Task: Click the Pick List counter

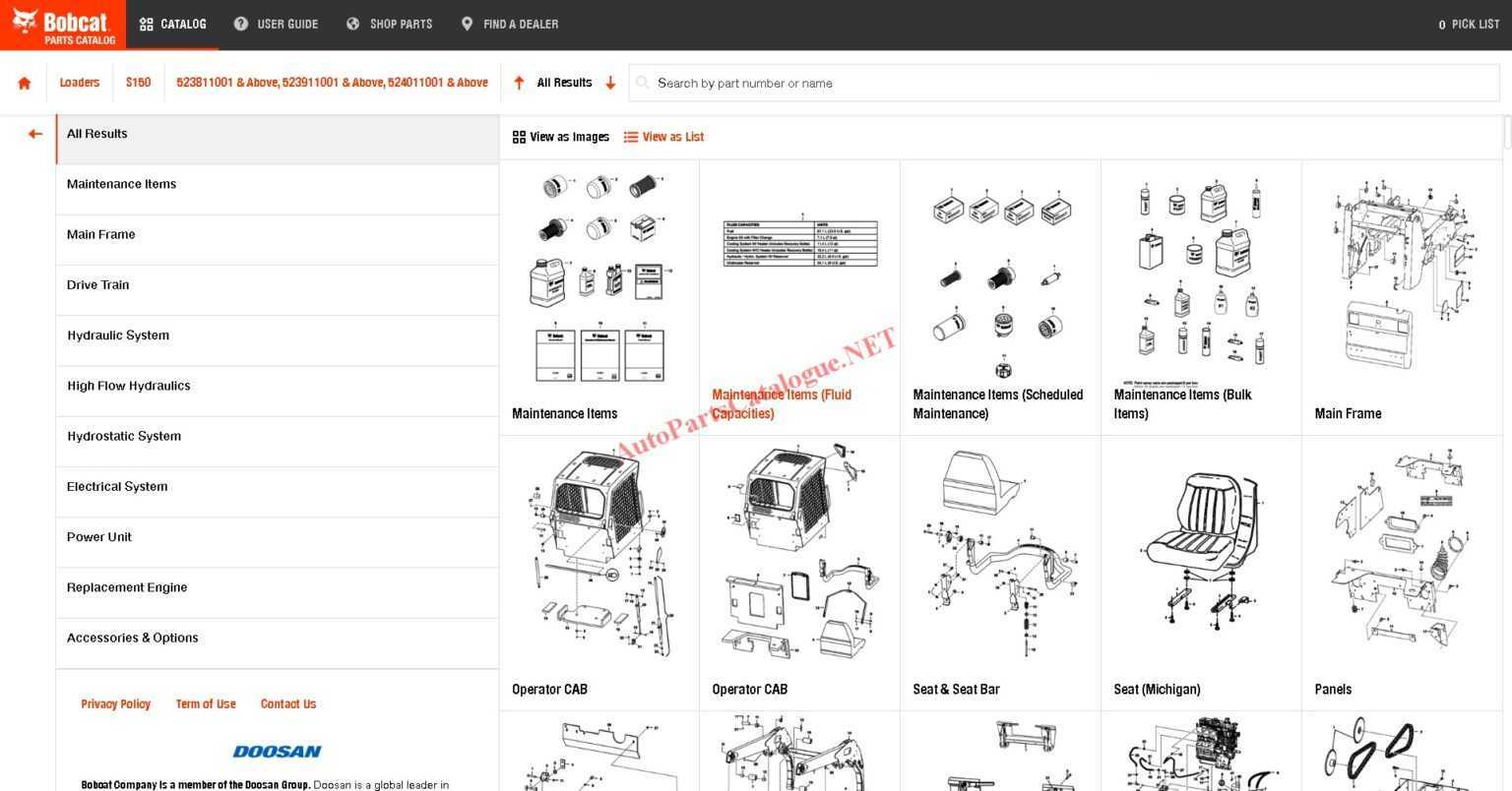Action: click(x=1469, y=24)
